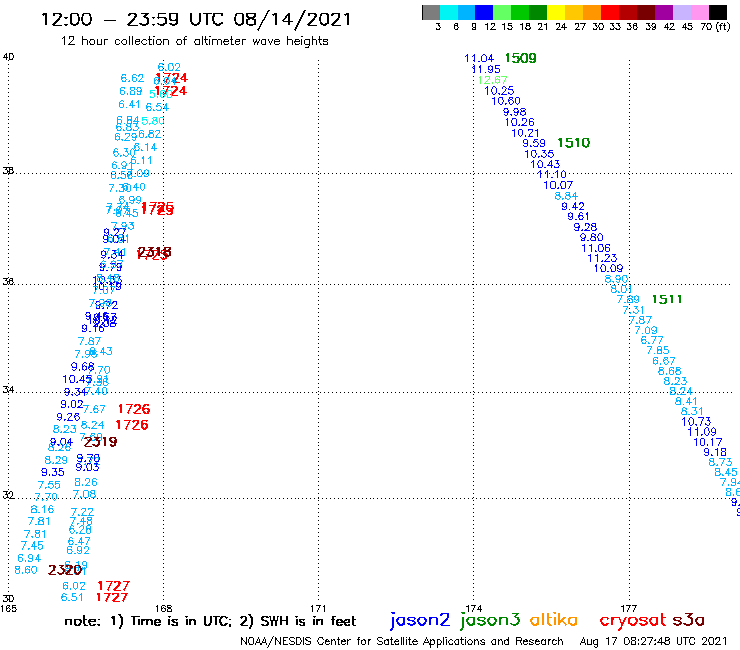Viewport: 740px width, 650px height.
Task: Click the wave height value '6.41'
Action: click(129, 104)
